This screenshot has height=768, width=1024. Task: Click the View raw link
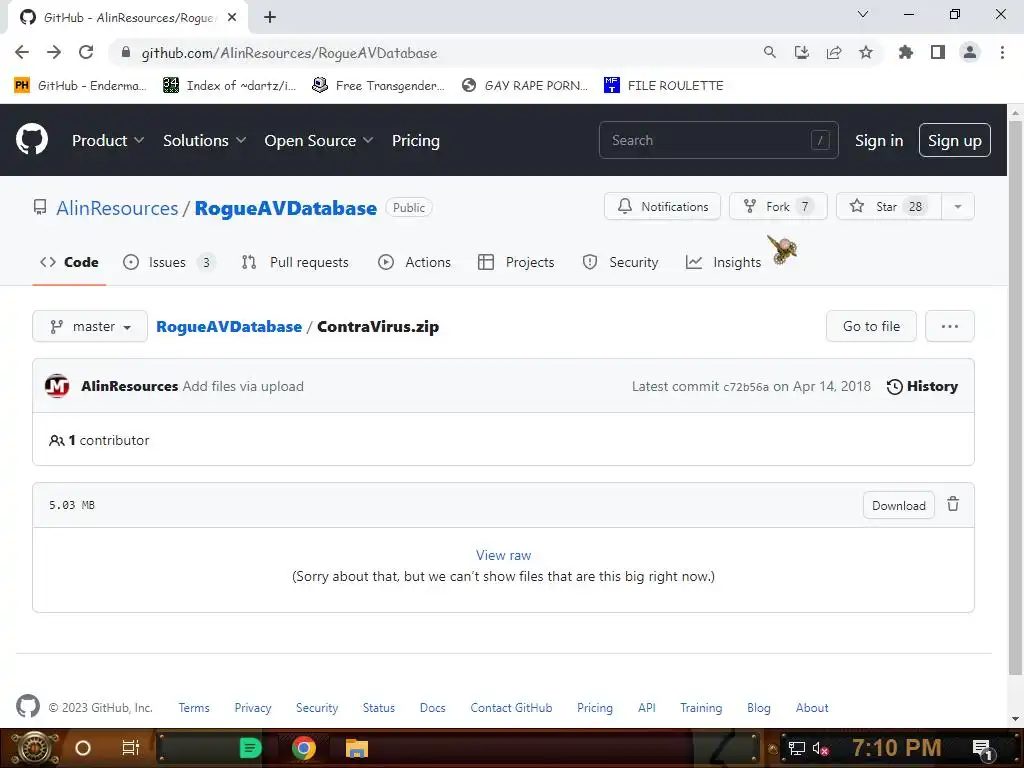tap(504, 555)
